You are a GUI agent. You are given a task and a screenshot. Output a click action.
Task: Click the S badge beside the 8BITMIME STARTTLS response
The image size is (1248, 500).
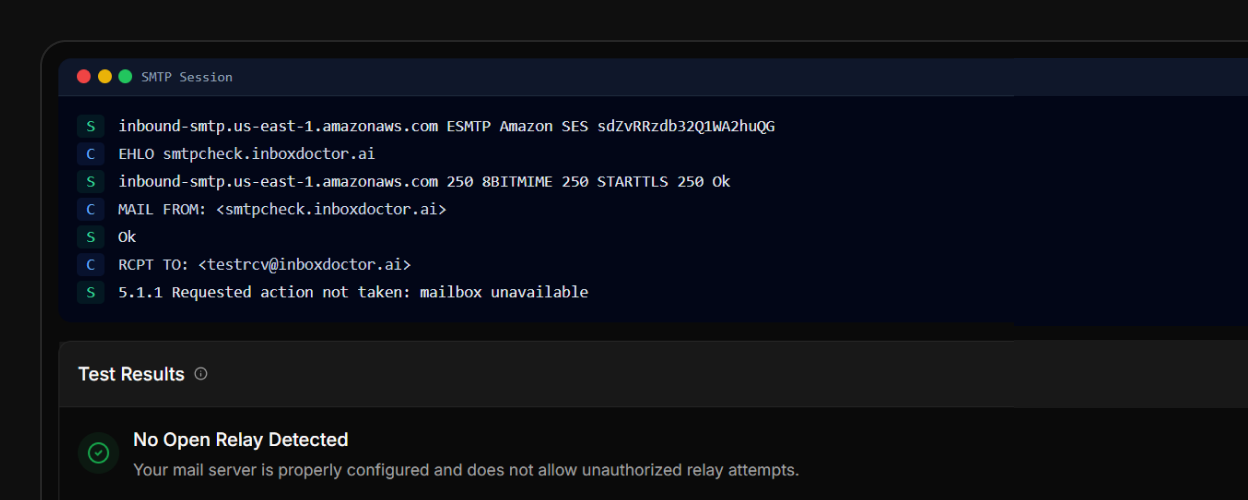(x=91, y=182)
